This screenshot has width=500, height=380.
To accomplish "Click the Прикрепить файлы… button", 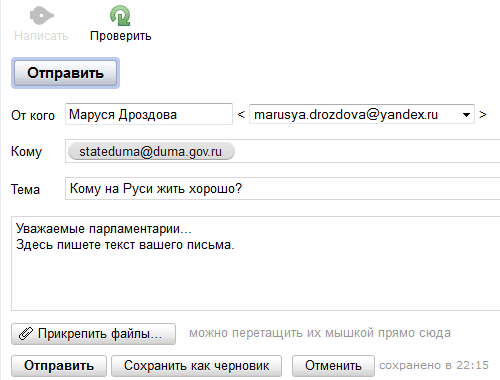I will click(93, 334).
